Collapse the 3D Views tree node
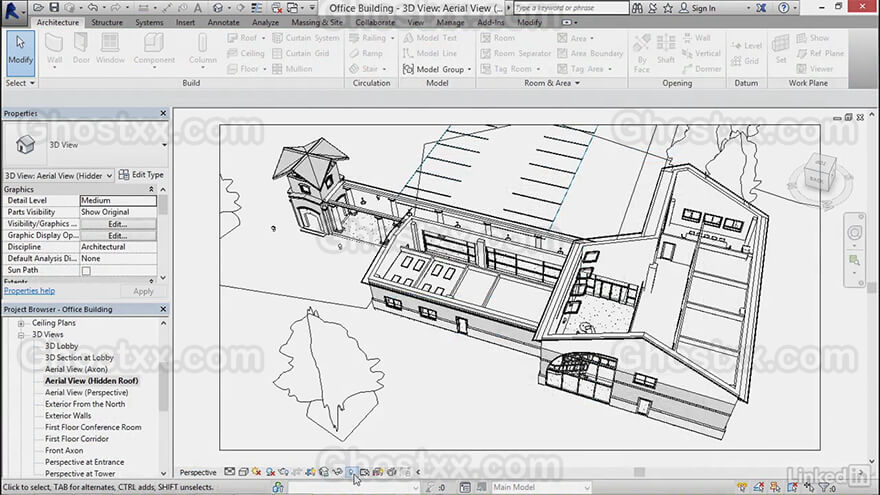This screenshot has height=495, width=880. click(21, 335)
